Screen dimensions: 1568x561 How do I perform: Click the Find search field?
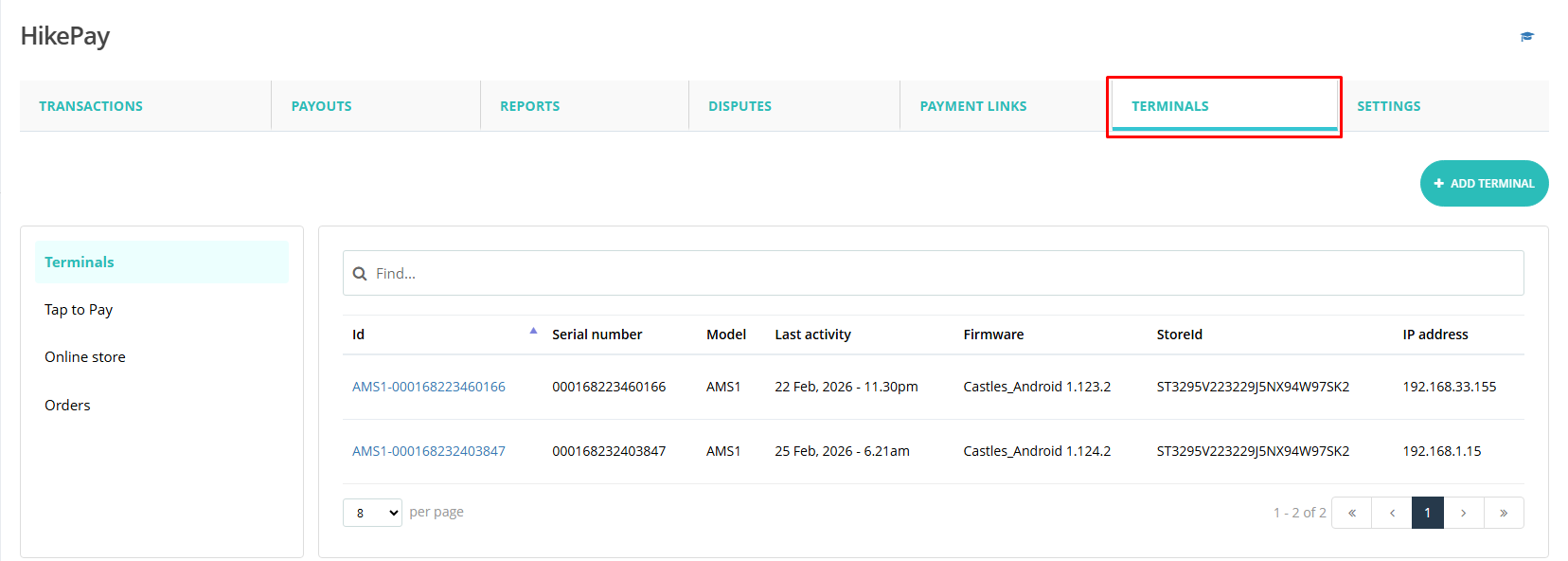(x=937, y=274)
